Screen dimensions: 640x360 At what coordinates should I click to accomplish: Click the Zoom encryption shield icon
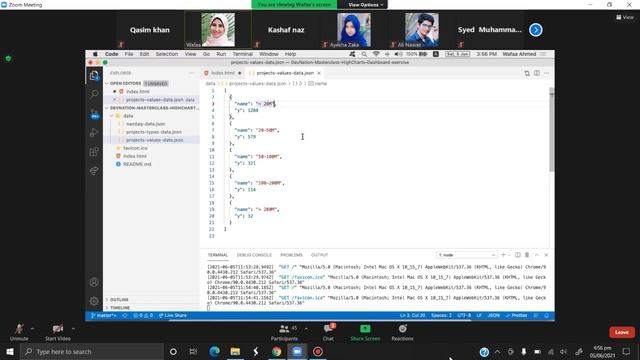pos(8,59)
